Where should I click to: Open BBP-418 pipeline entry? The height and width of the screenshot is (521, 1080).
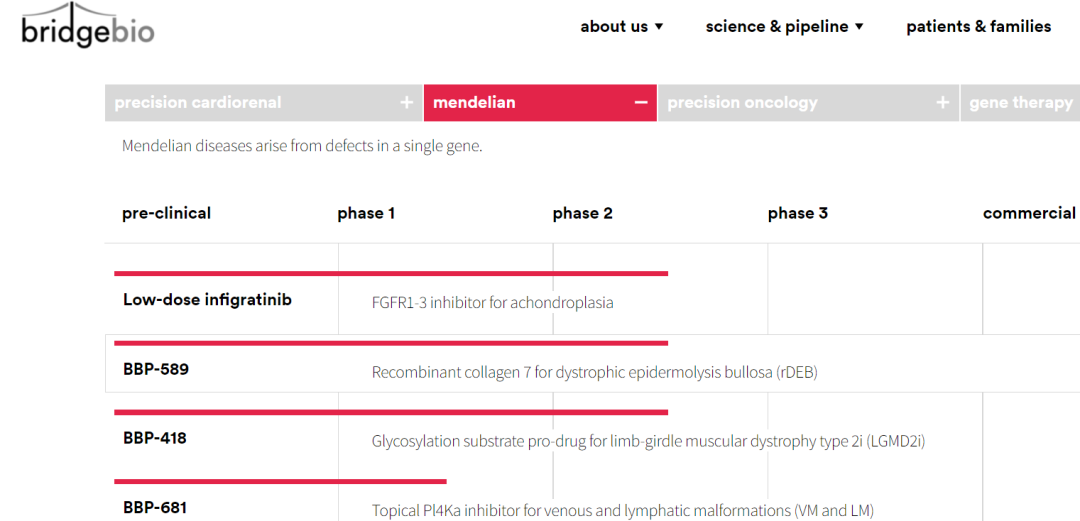(155, 438)
